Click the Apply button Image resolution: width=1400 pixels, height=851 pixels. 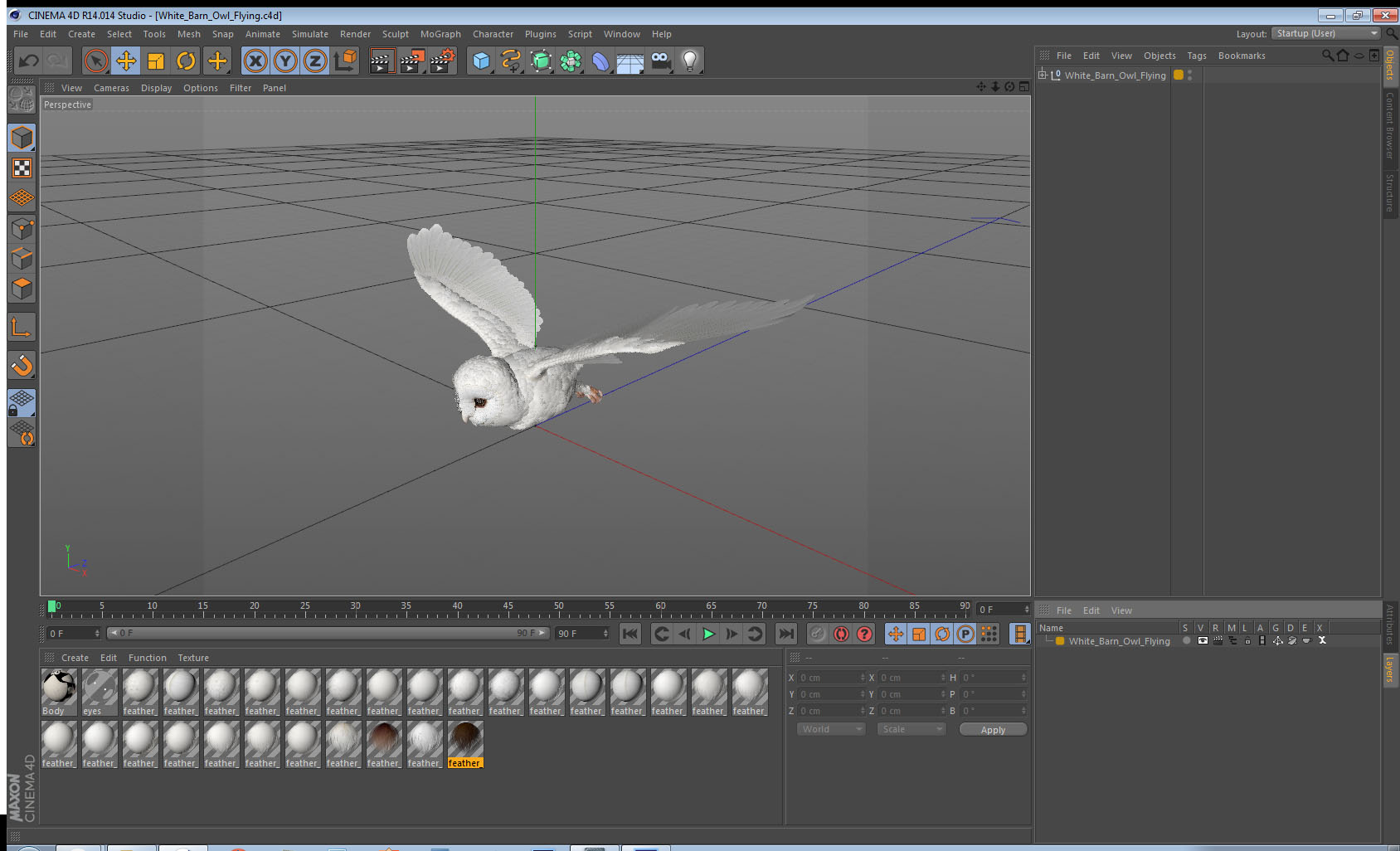click(993, 730)
